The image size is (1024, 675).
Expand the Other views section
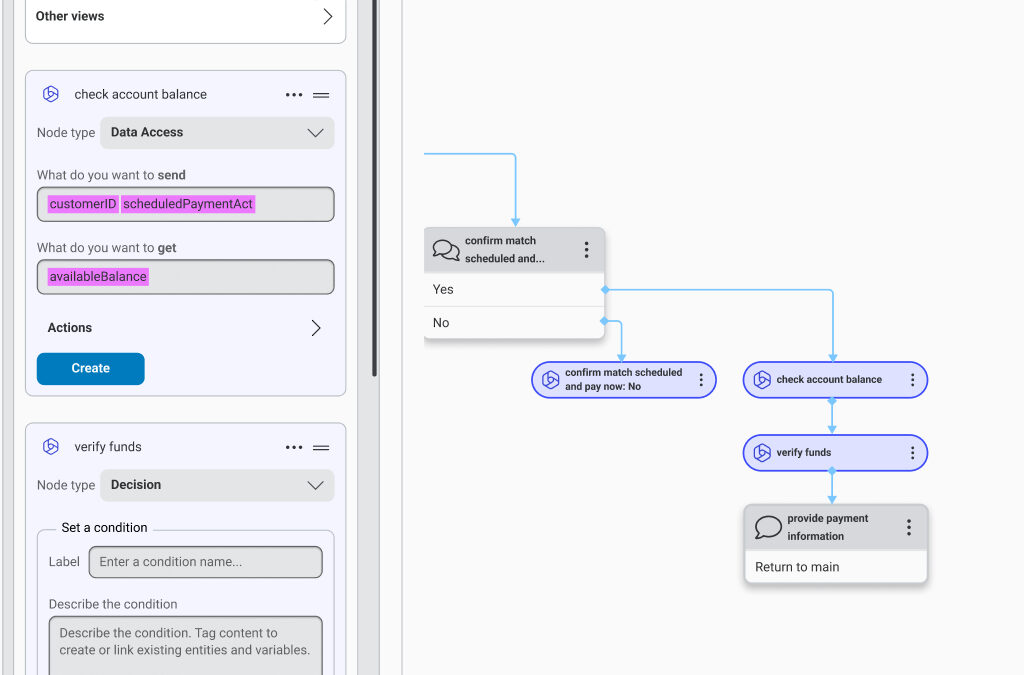185,17
